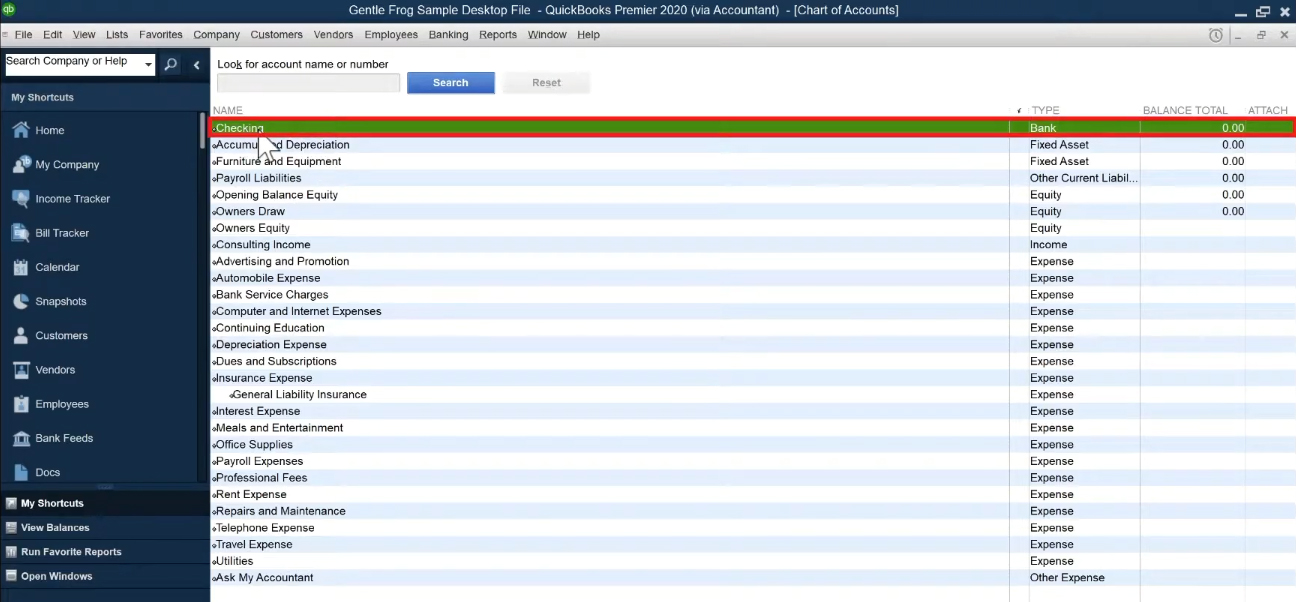1296x602 pixels.
Task: Select Accumulated Depreciation account
Action: pos(752,145)
